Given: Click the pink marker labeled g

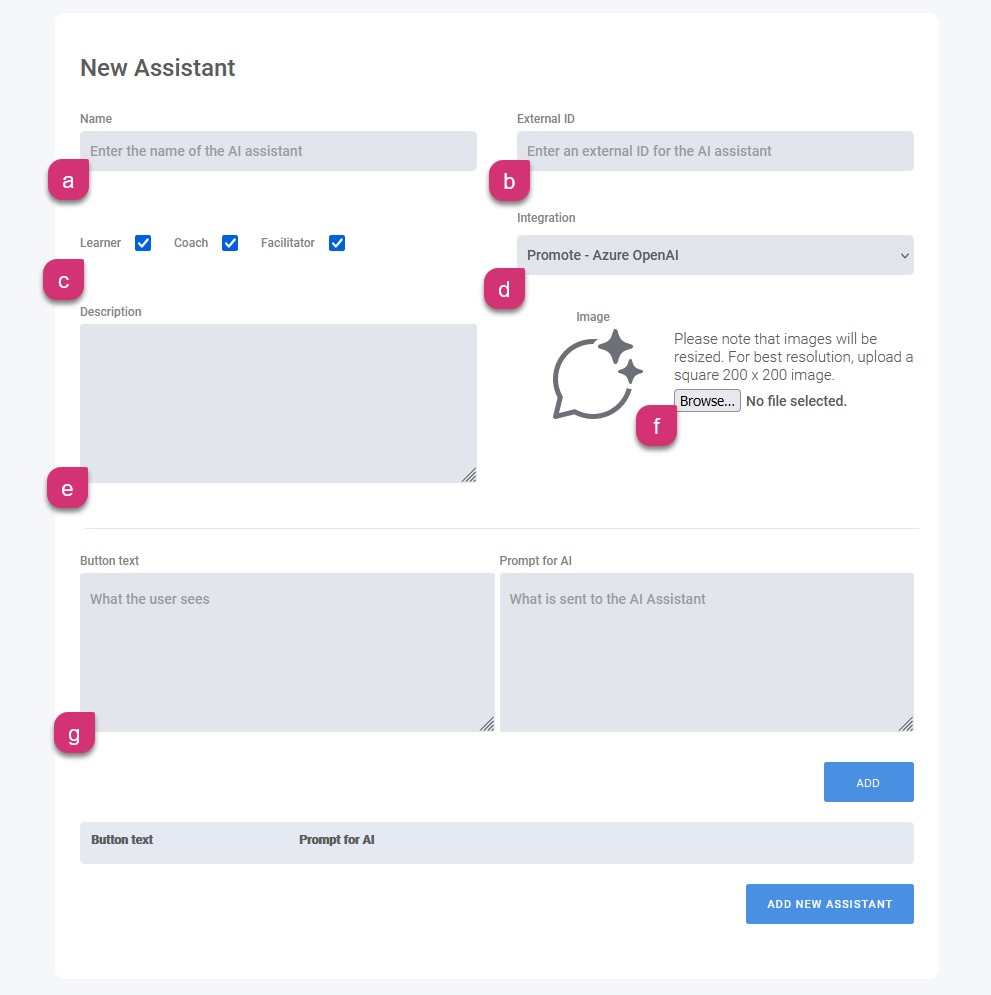Looking at the screenshot, I should tap(74, 735).
